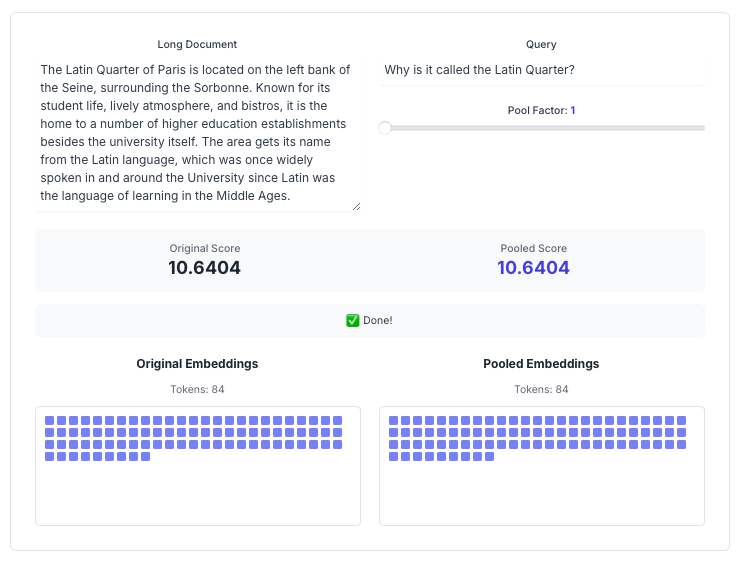The height and width of the screenshot is (570, 756).
Task: Click the Pool Factor slider handle
Action: pyautogui.click(x=385, y=128)
